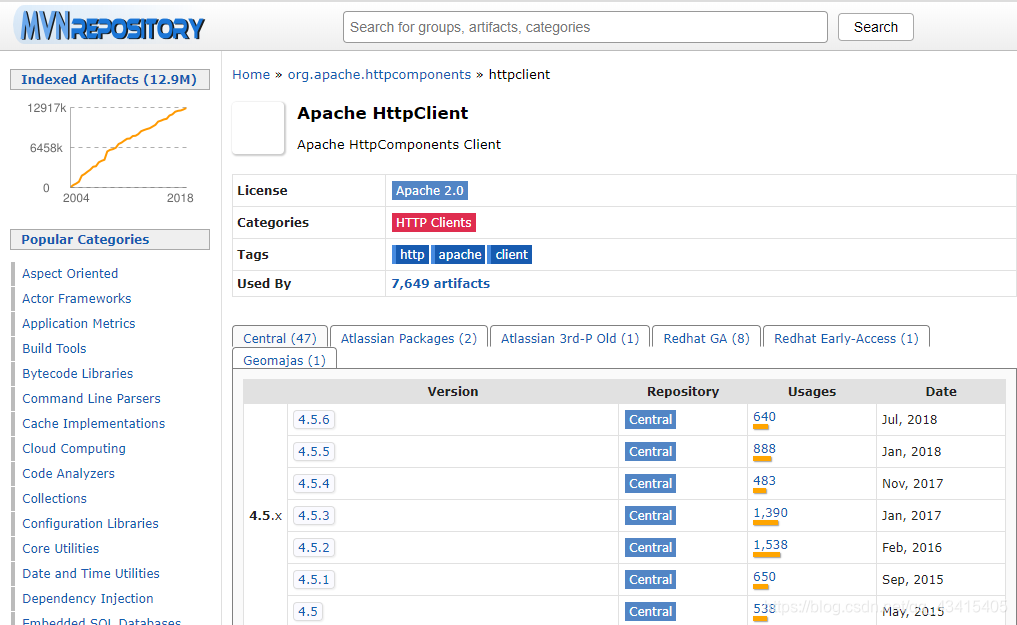Focus the search field for groups and artifacts
Viewport: 1017px width, 625px height.
585,27
